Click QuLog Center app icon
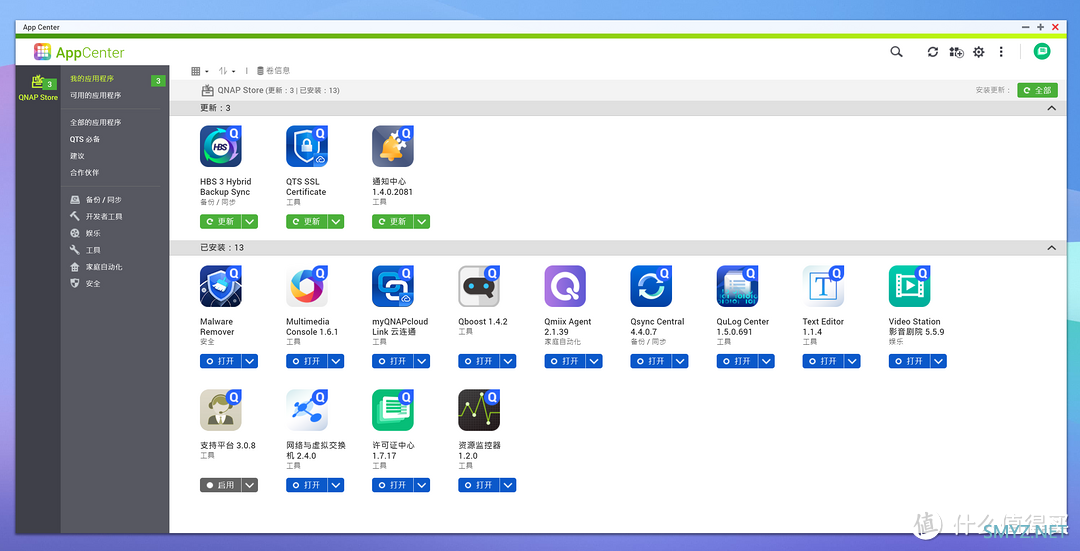 737,286
